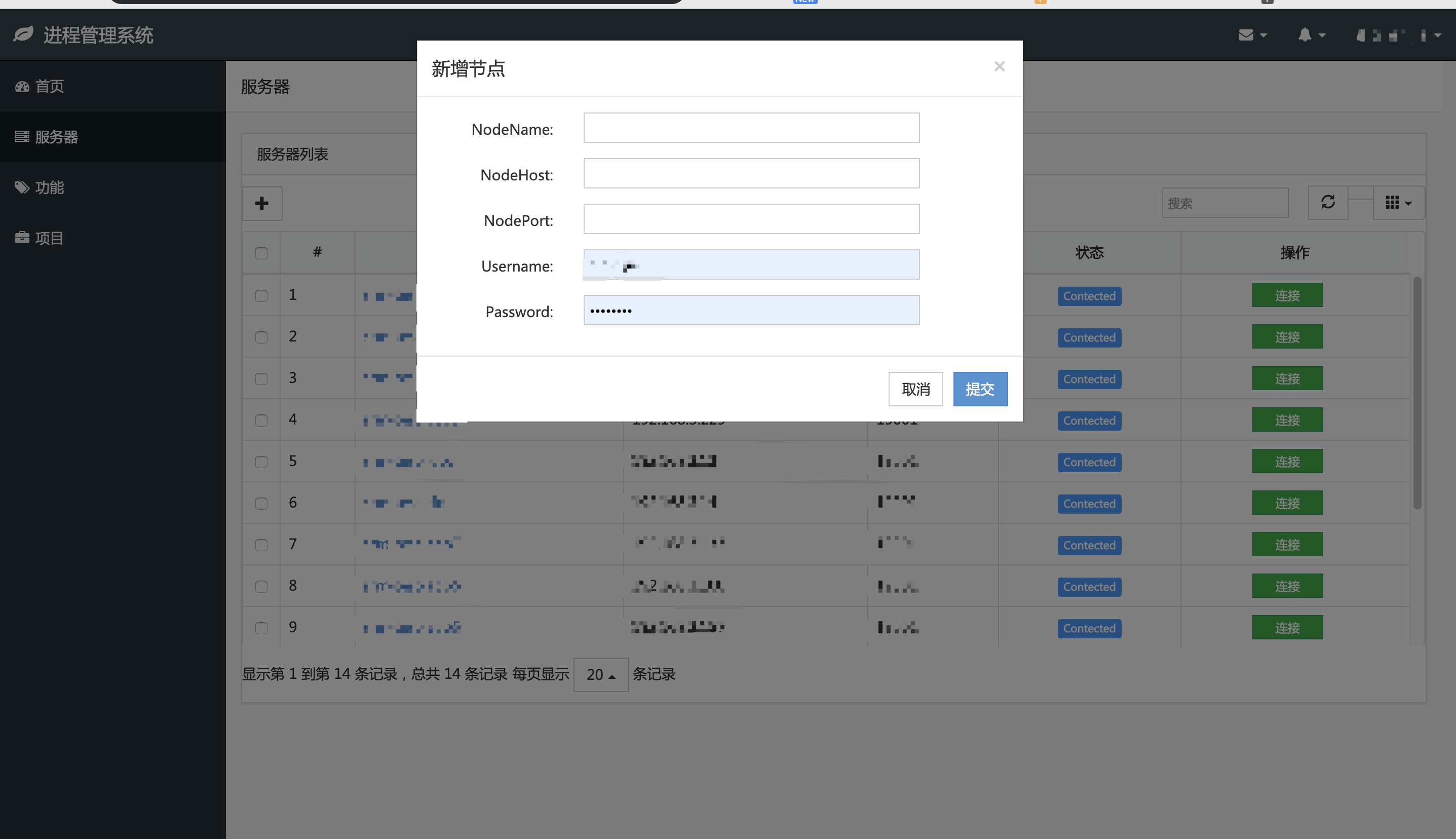Open the columns grid icon dropdown
This screenshot has width=1456, height=839.
click(1398, 203)
